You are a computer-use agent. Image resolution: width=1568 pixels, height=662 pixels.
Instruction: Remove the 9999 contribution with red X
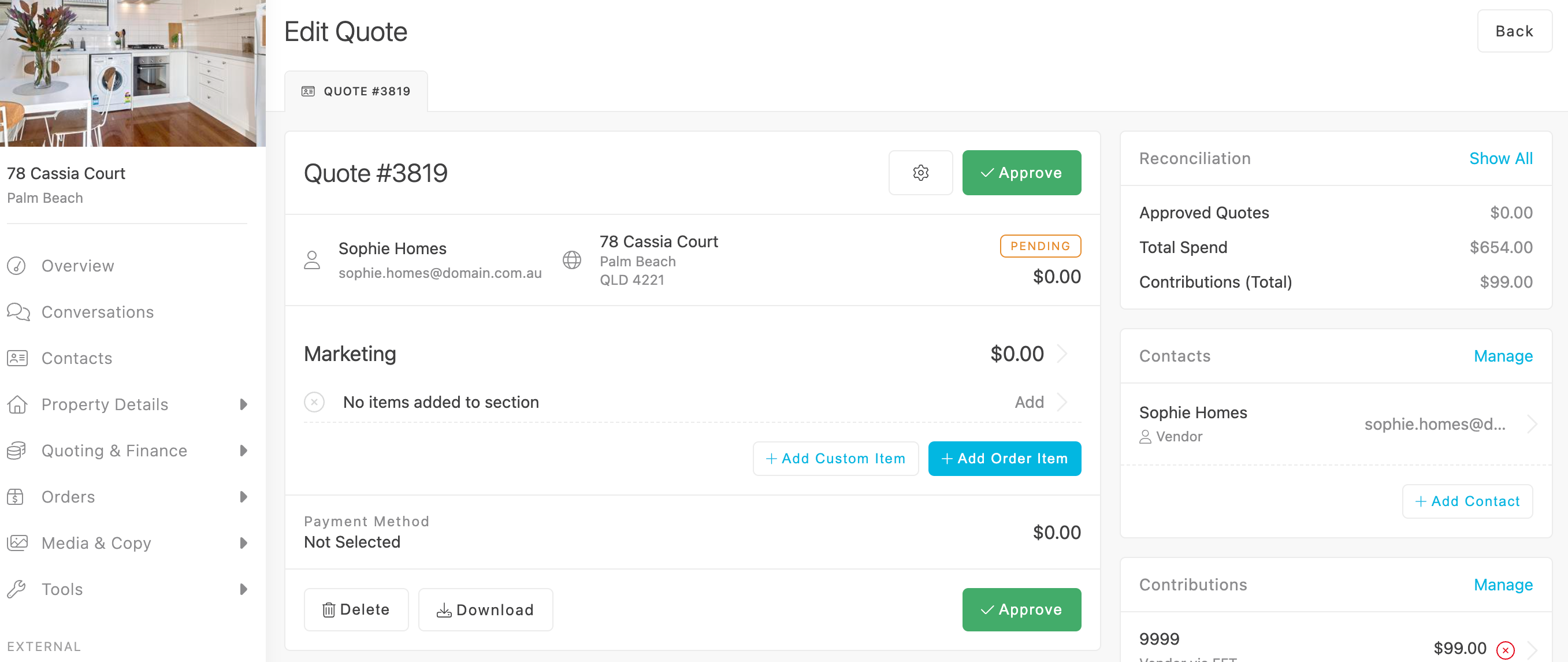click(x=1504, y=650)
